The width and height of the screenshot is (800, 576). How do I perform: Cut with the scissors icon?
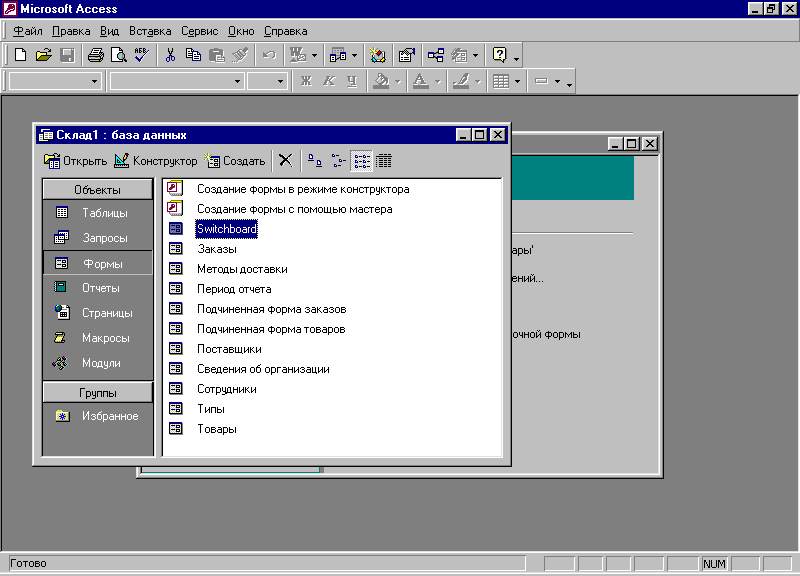[170, 55]
